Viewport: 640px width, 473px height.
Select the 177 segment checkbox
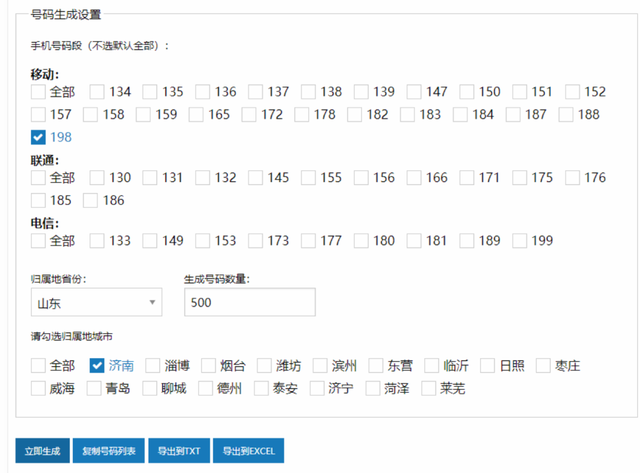308,241
